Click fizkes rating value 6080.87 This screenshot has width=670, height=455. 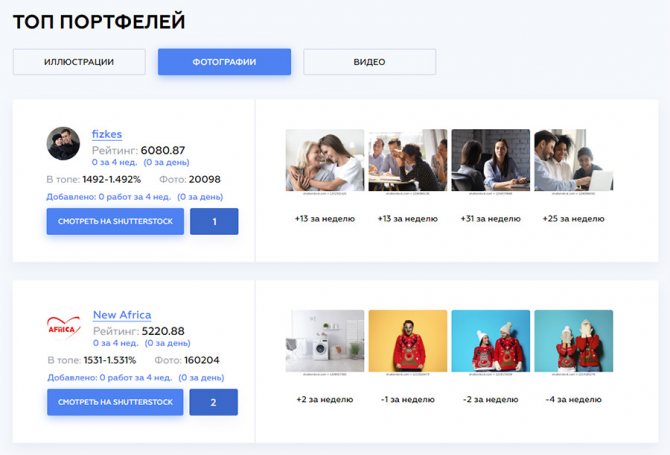coord(163,150)
